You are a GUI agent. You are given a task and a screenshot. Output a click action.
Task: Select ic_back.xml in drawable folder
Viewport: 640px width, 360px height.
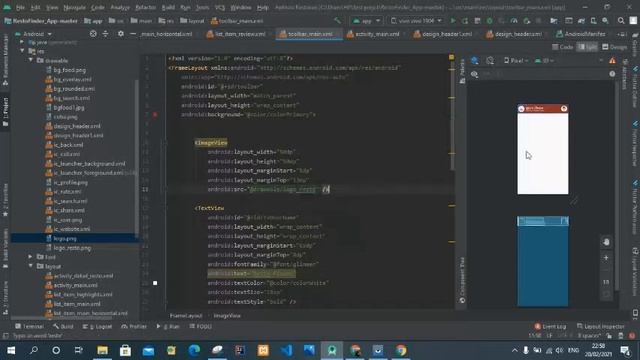point(68,145)
